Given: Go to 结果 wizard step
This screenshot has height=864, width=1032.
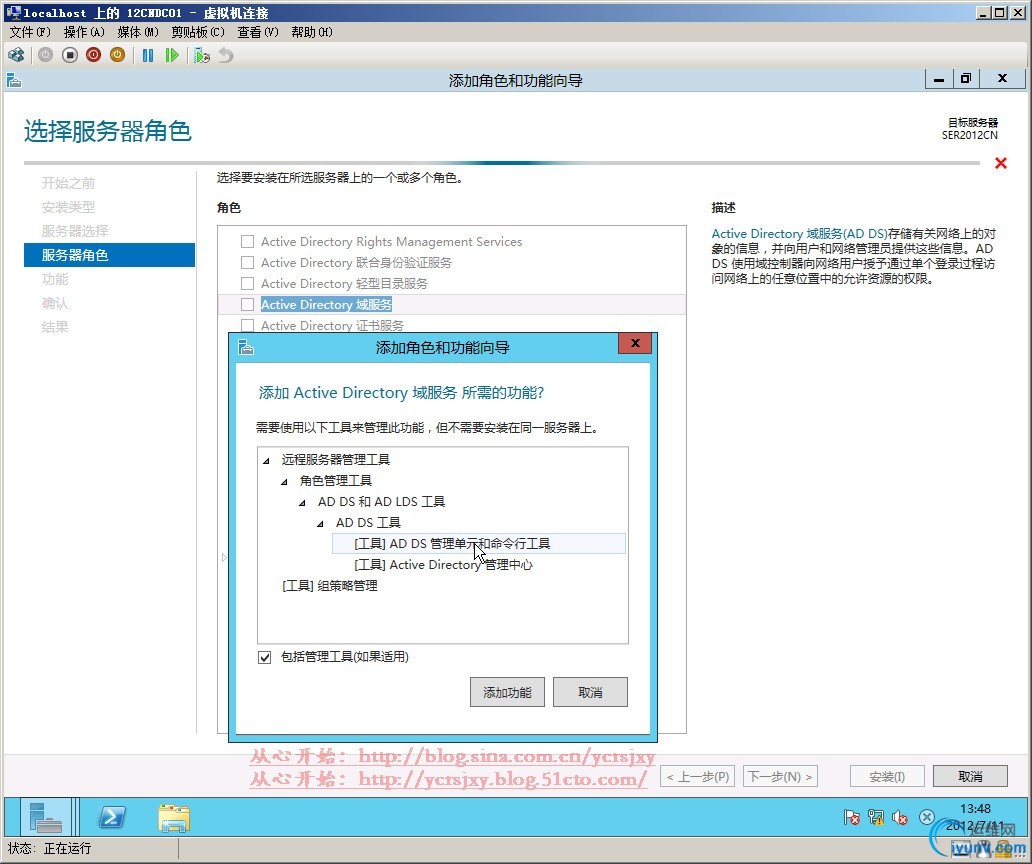Looking at the screenshot, I should [55, 326].
